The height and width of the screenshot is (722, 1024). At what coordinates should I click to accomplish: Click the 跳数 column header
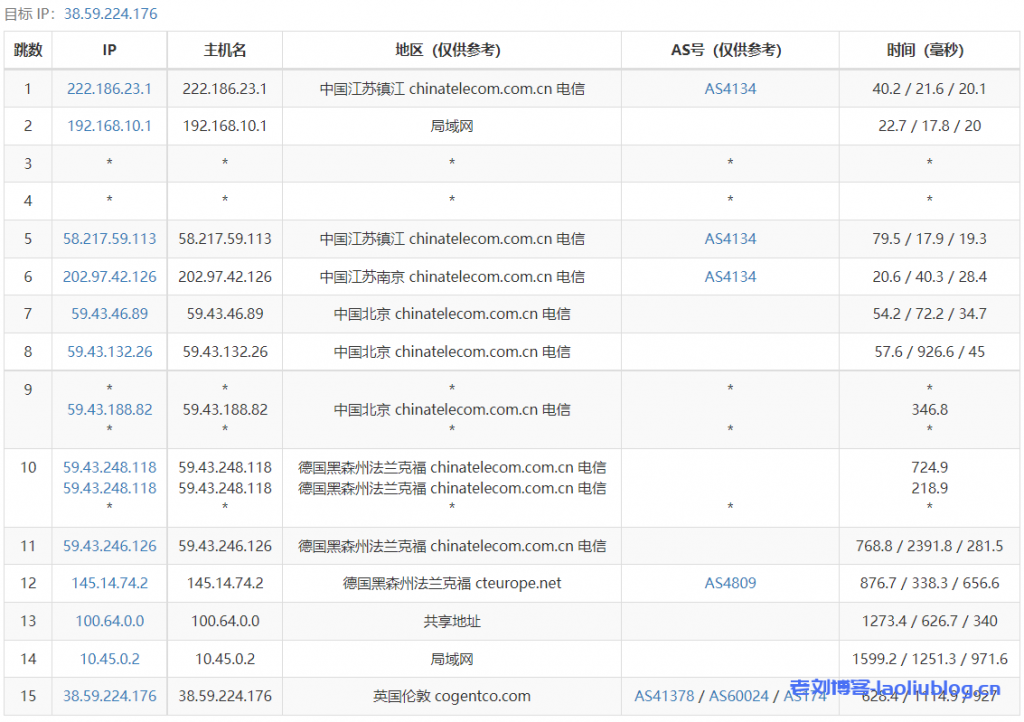28,50
